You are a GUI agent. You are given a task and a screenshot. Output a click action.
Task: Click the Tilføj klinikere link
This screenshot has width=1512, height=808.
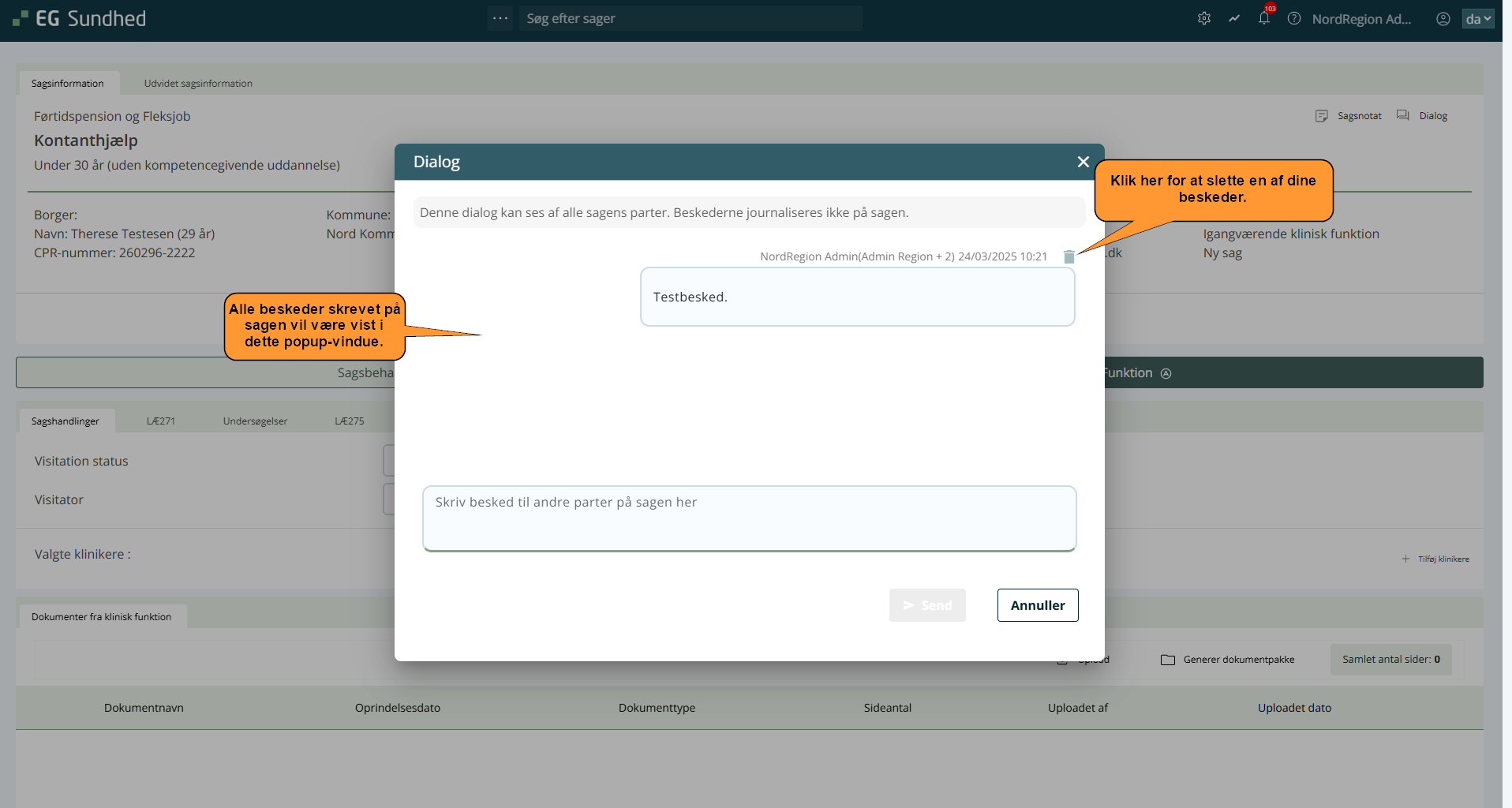(1436, 559)
